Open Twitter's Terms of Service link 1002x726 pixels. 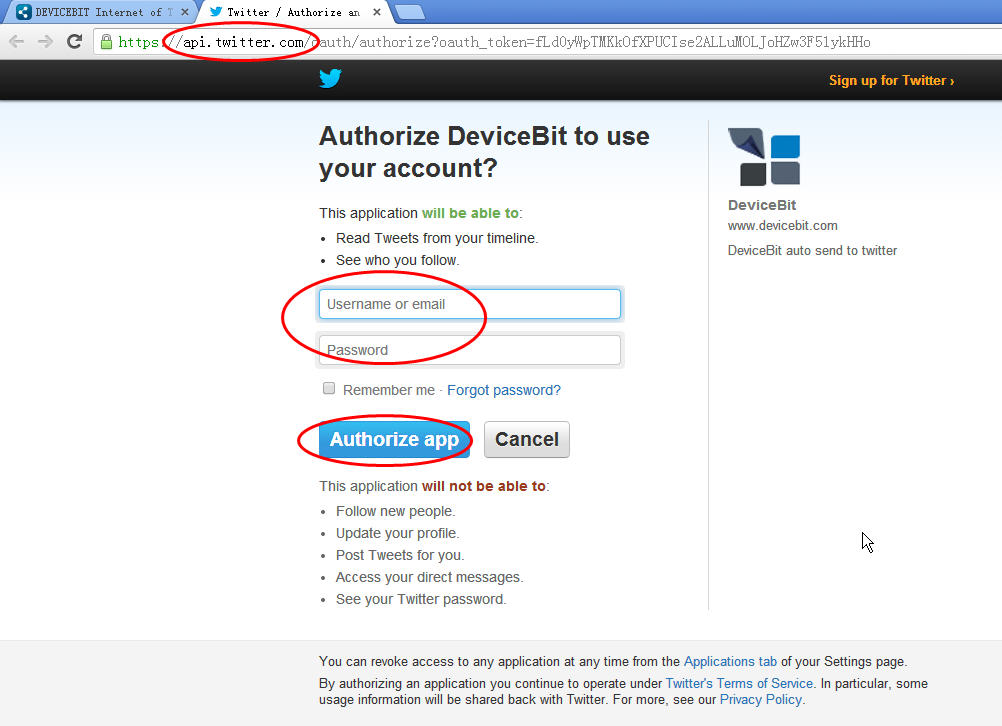tap(739, 684)
